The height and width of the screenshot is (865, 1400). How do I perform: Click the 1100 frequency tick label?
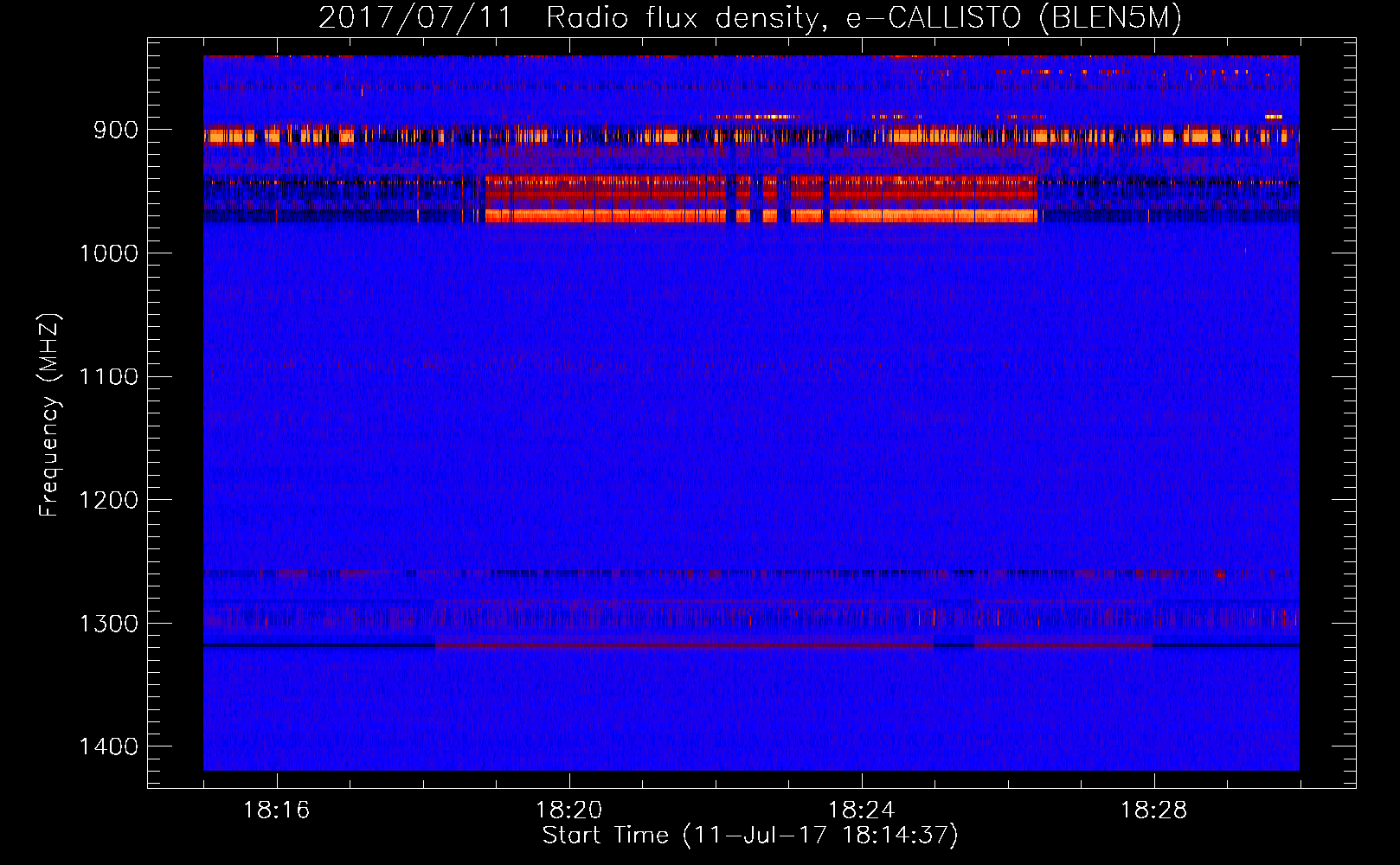[107, 377]
